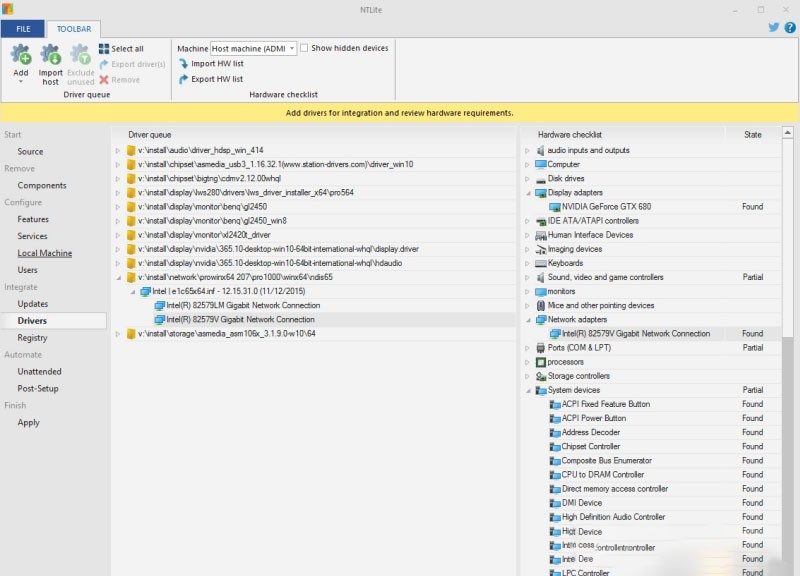800x576 pixels.
Task: Open the Twitter bird icon
Action: coord(773,28)
